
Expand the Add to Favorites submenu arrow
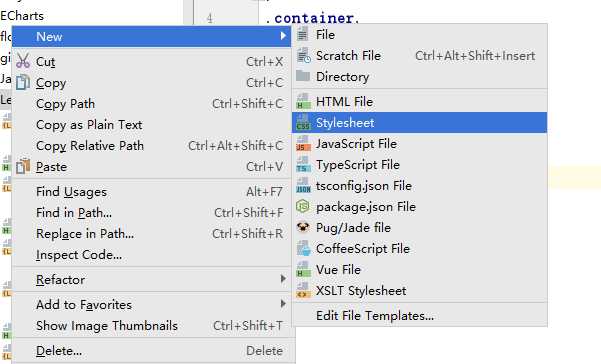point(283,304)
